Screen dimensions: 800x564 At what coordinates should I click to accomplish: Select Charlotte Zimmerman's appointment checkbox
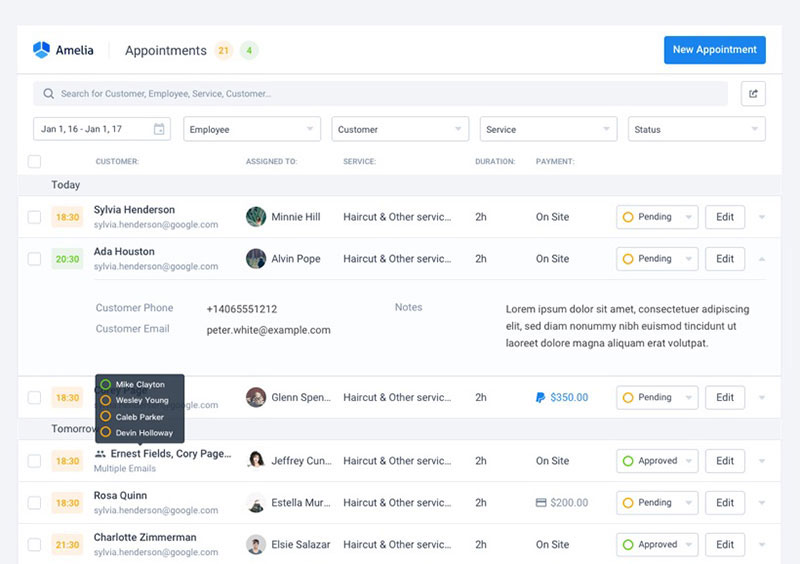pyautogui.click(x=35, y=545)
